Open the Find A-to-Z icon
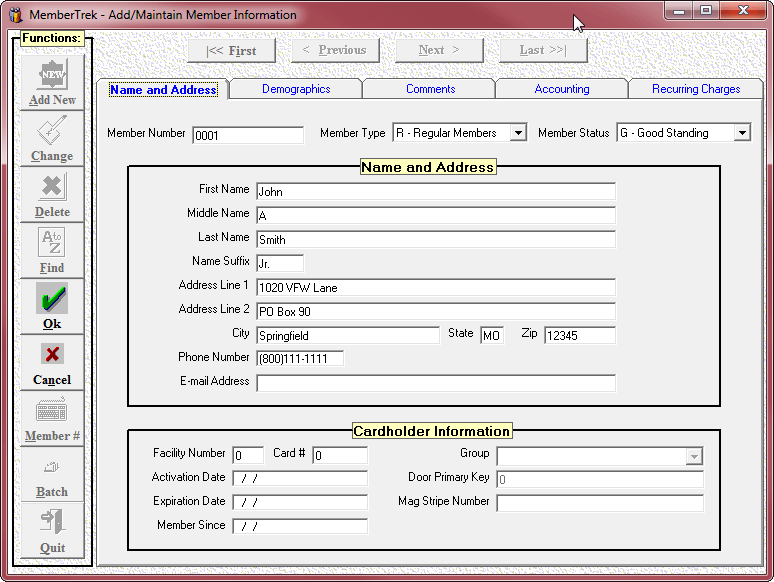The width and height of the screenshot is (774, 582). [52, 242]
